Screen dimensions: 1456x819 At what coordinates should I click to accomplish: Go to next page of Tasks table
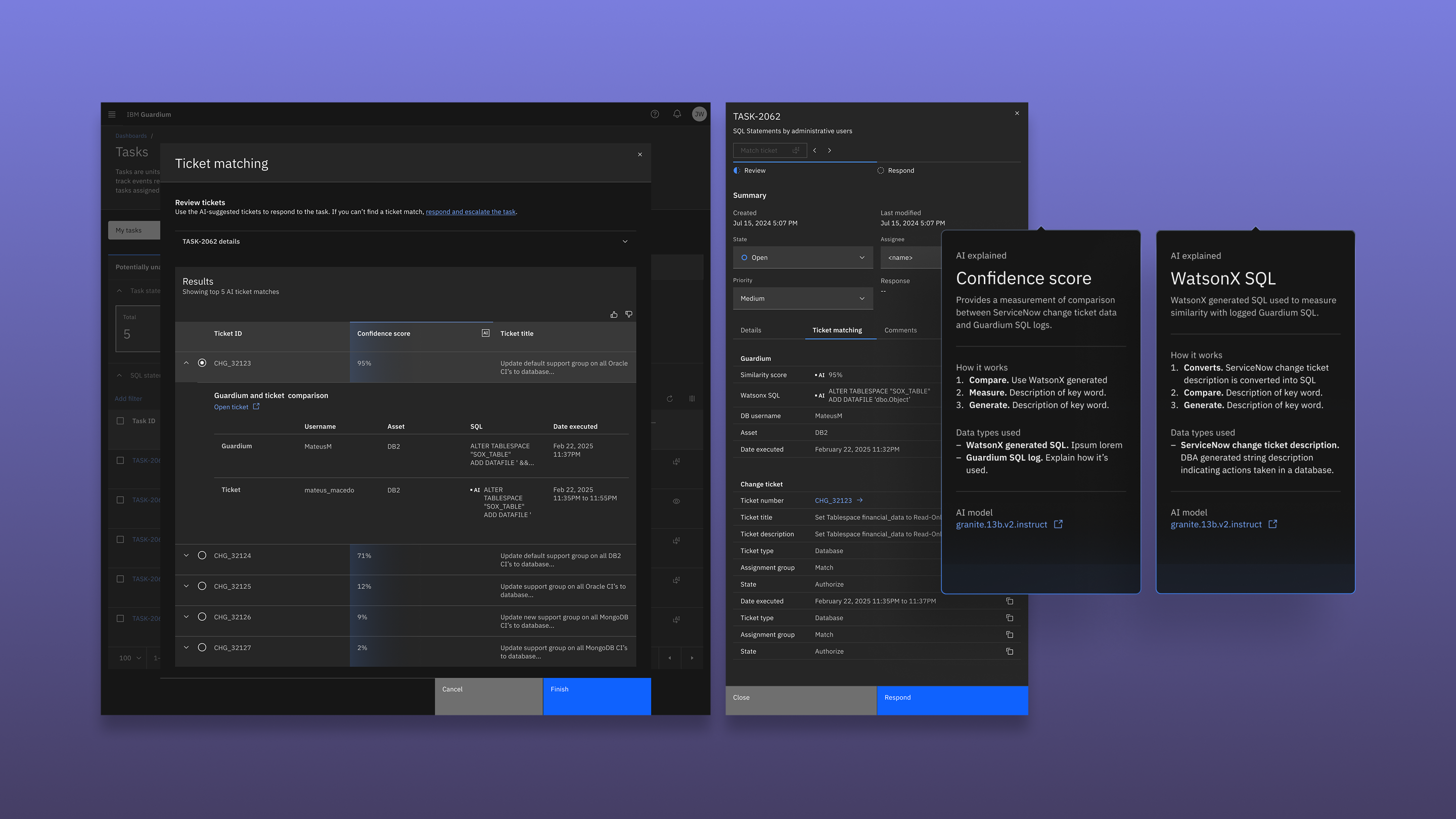692,658
